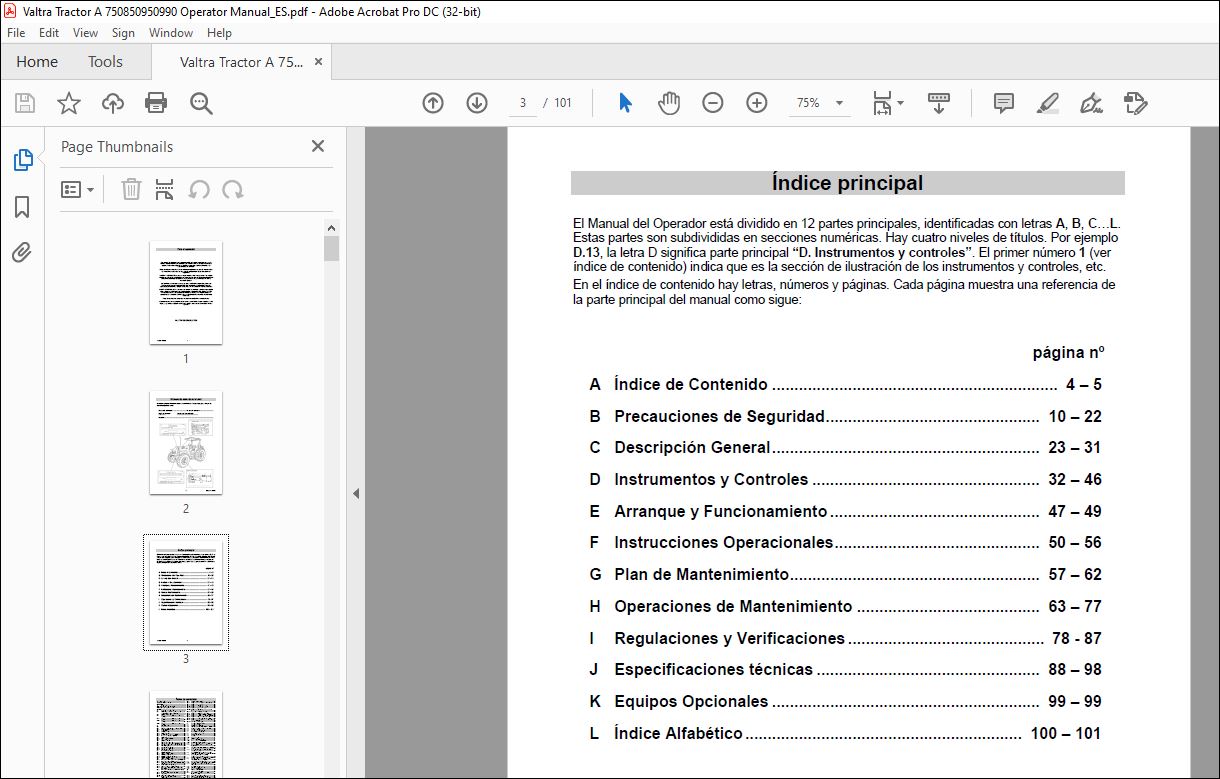
Task: Open the Attachments paperclip panel
Action: tap(22, 251)
